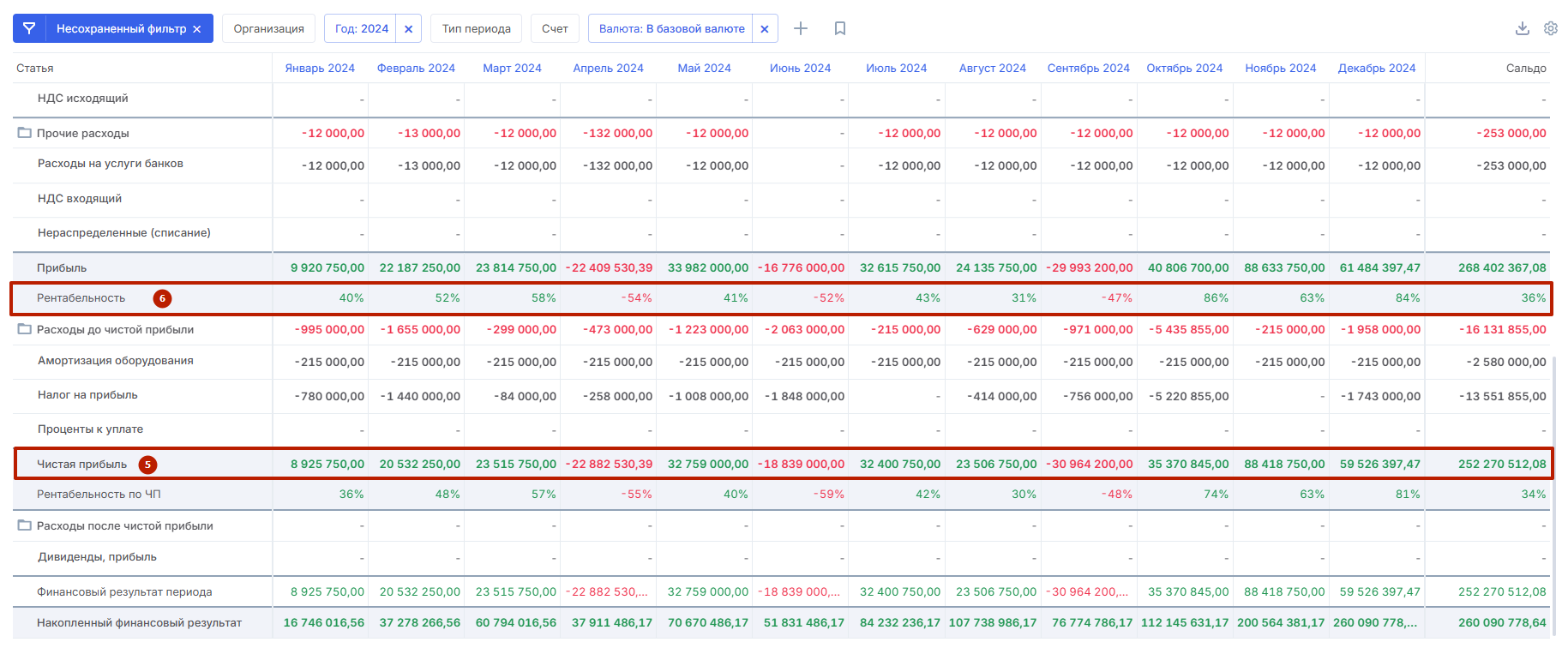Save filter using the bookmark icon
Screen dimensions: 1568x648
(840, 28)
